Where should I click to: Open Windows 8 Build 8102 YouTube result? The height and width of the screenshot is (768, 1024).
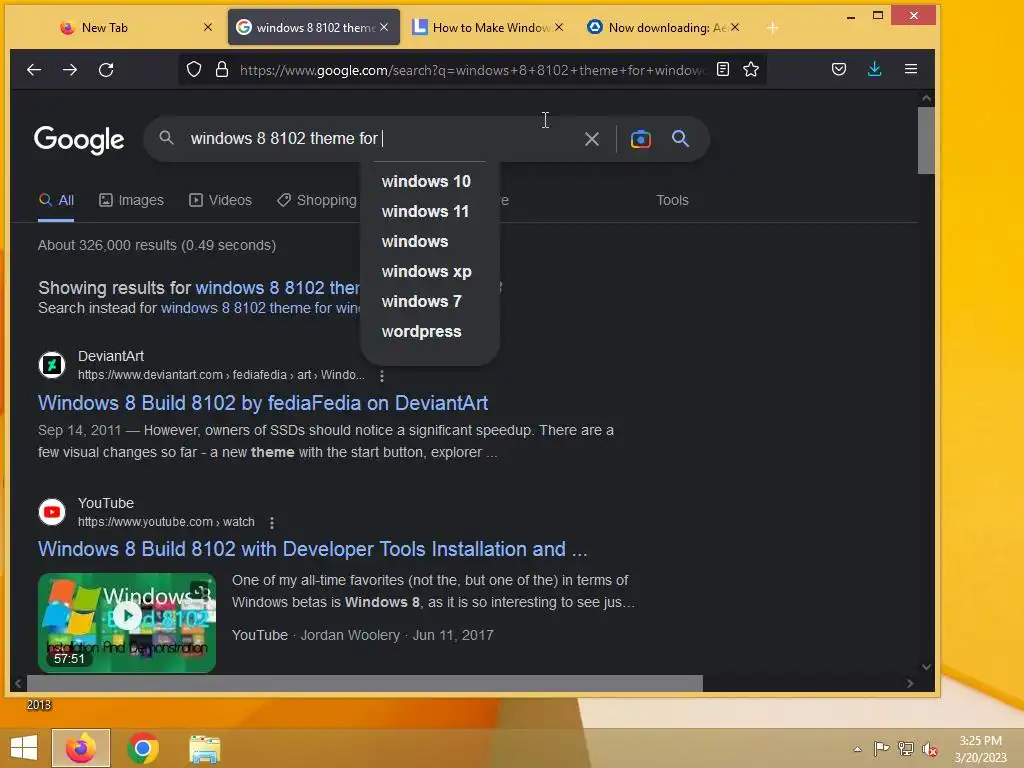pos(313,549)
